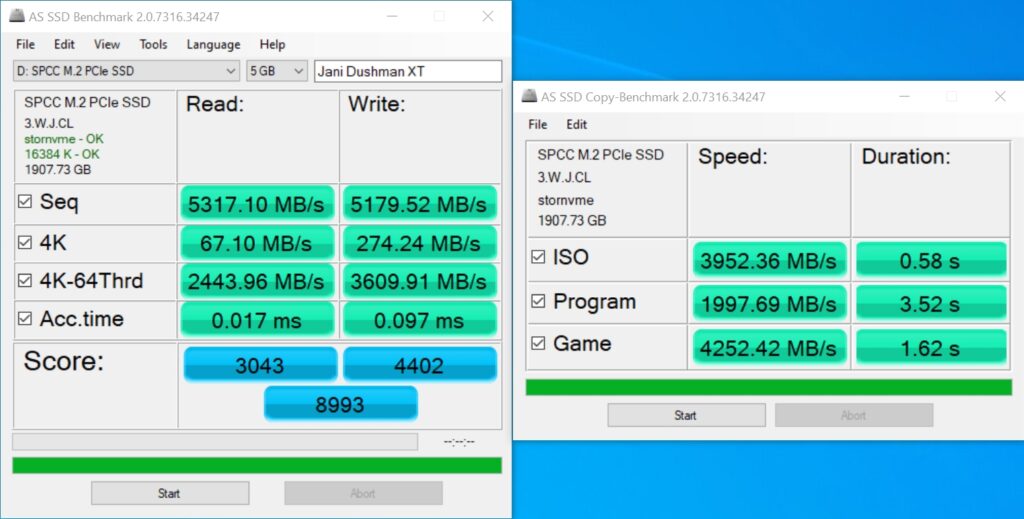Open File menu in AS SSD Benchmark window
The width and height of the screenshot is (1024, 519).
[25, 44]
